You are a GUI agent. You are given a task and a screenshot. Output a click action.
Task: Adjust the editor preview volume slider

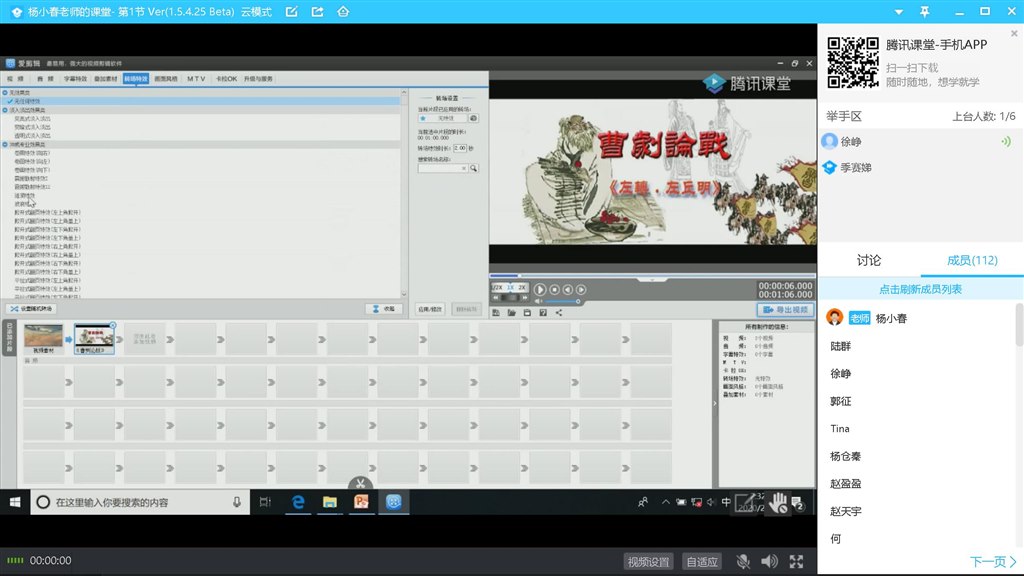pos(562,302)
